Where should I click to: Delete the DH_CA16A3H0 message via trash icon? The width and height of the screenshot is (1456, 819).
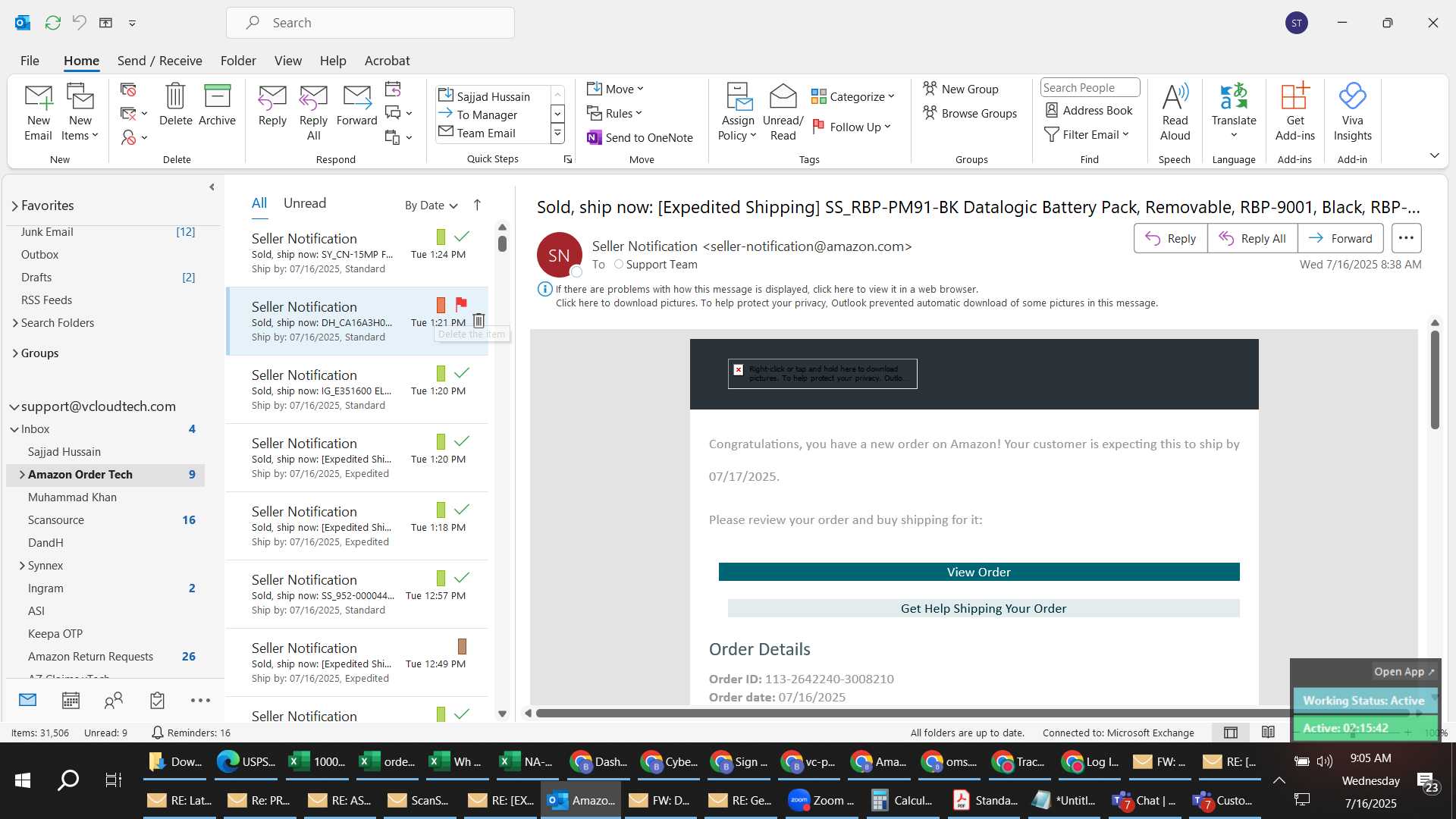[479, 320]
